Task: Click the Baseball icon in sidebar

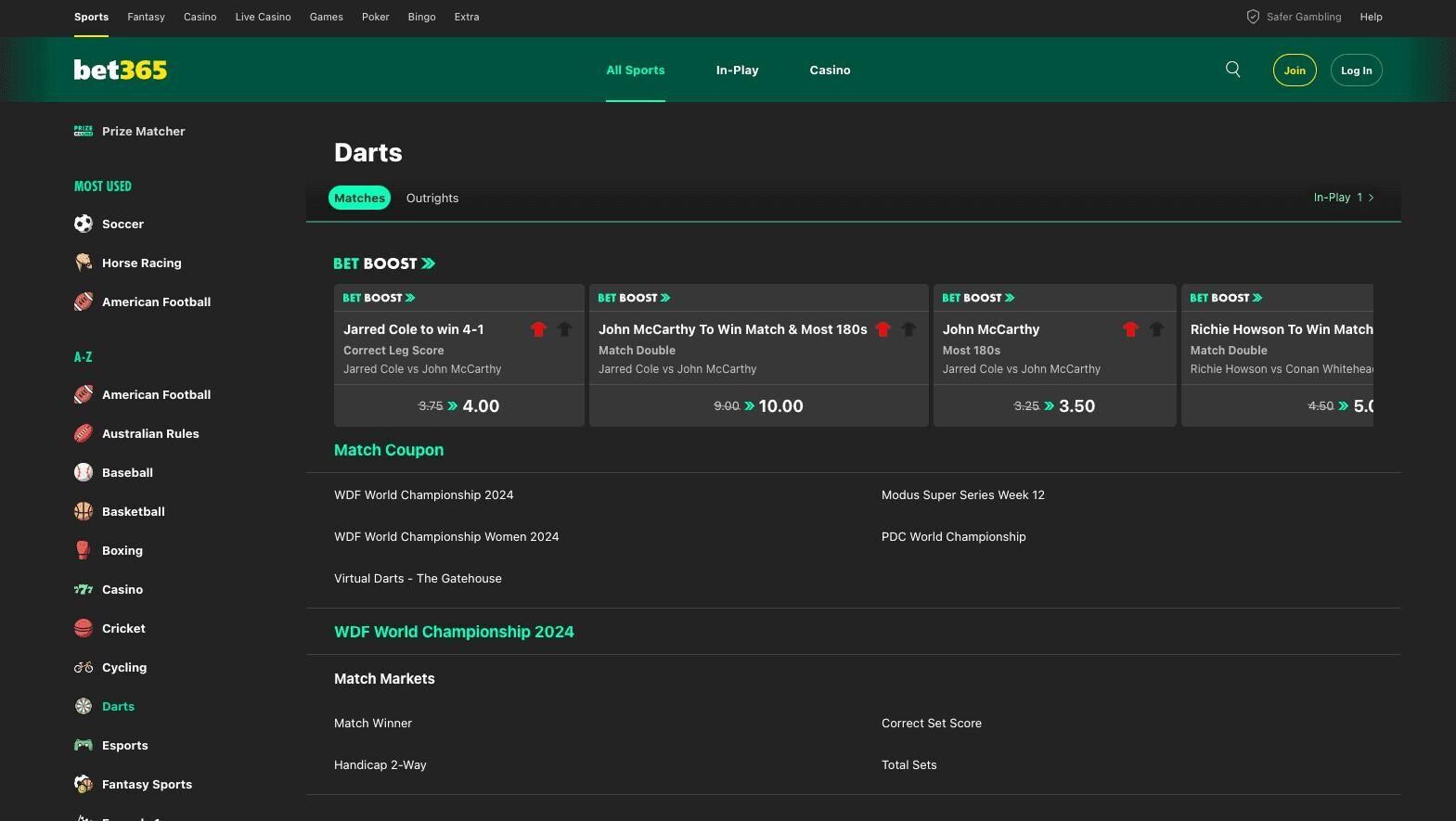Action: coord(84,472)
